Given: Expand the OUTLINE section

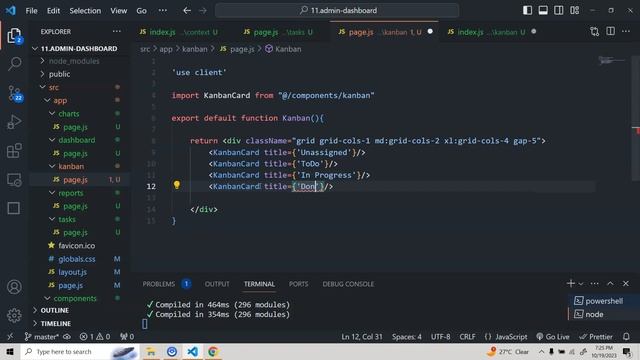Looking at the screenshot, I should pos(54,310).
